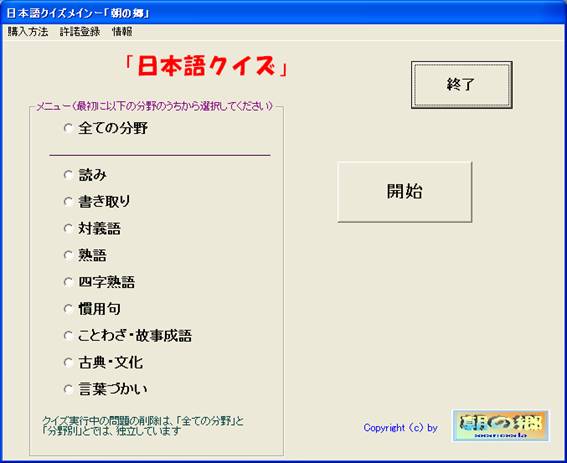Click the 終了 exit button
The image size is (567, 463).
[x=461, y=85]
